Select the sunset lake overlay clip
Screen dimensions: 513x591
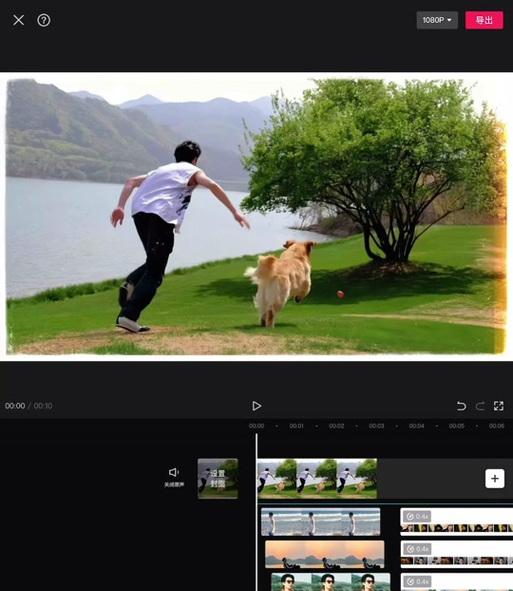[x=325, y=554]
